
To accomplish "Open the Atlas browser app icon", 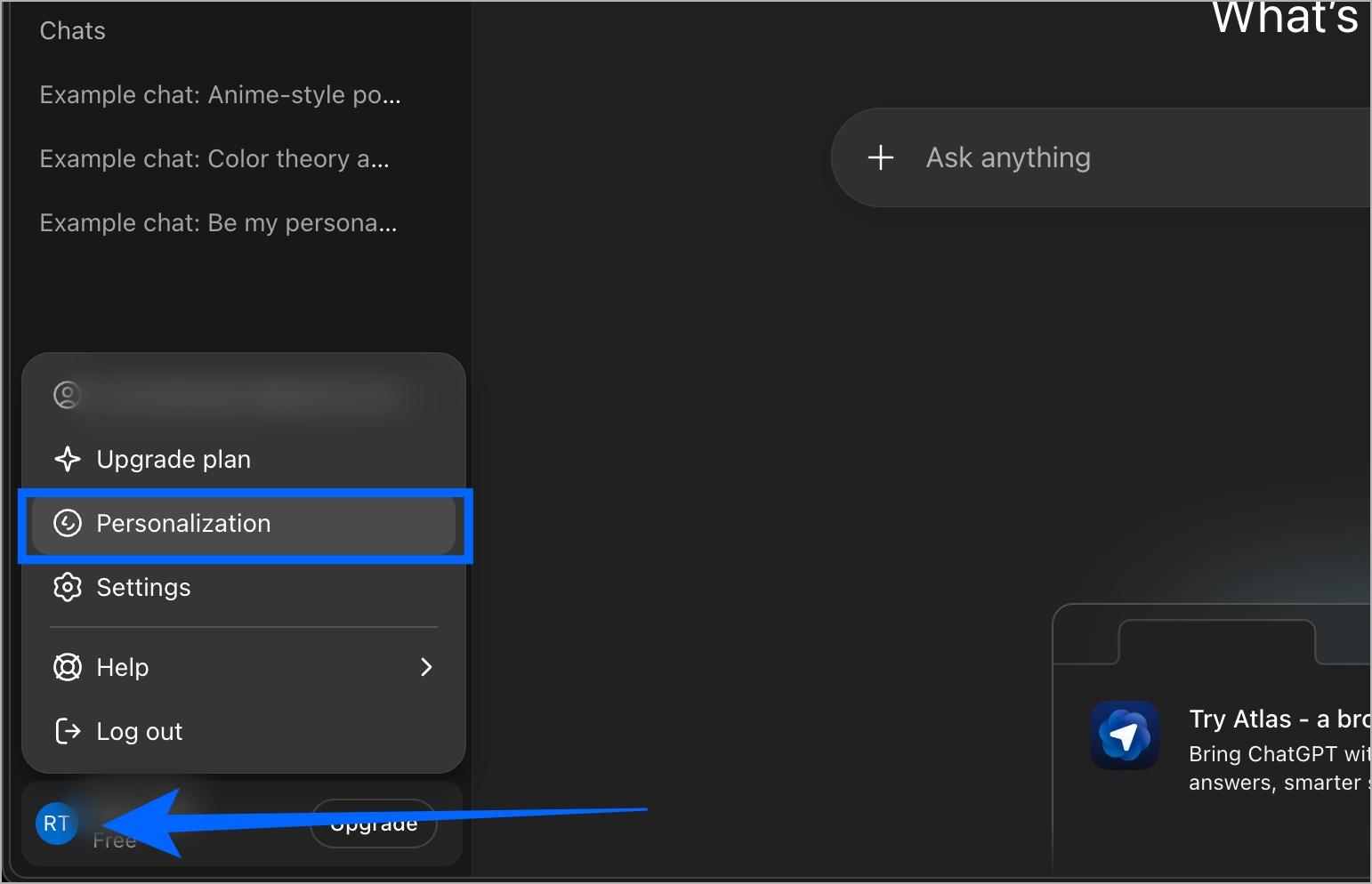I will click(x=1125, y=736).
